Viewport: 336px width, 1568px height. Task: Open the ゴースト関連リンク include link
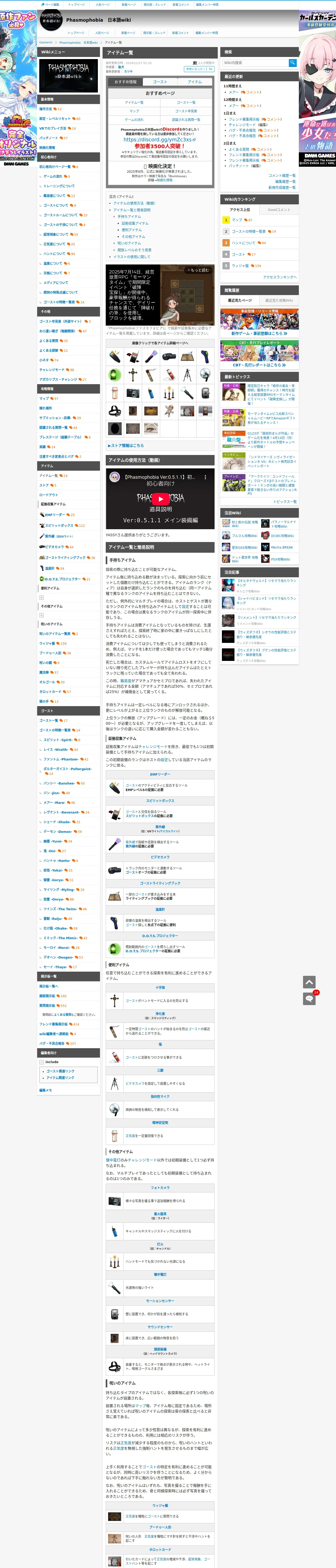pos(60,1071)
